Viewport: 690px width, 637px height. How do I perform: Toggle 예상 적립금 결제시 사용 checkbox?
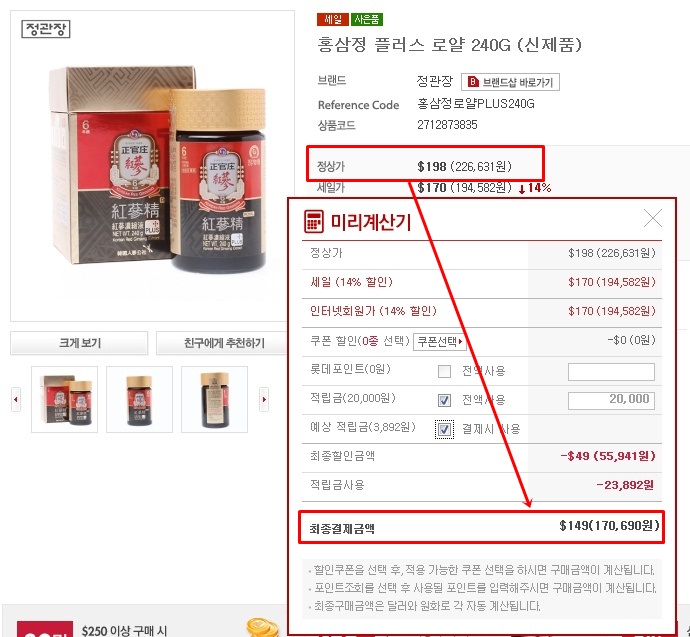tap(444, 429)
